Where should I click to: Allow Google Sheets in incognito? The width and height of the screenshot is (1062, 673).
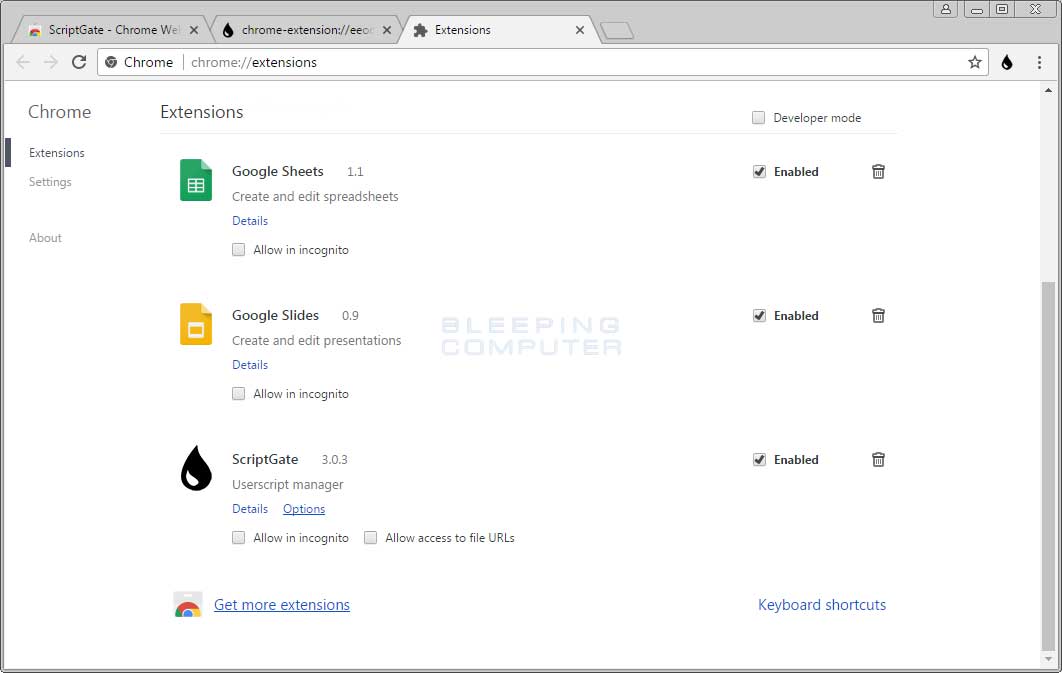pos(238,249)
